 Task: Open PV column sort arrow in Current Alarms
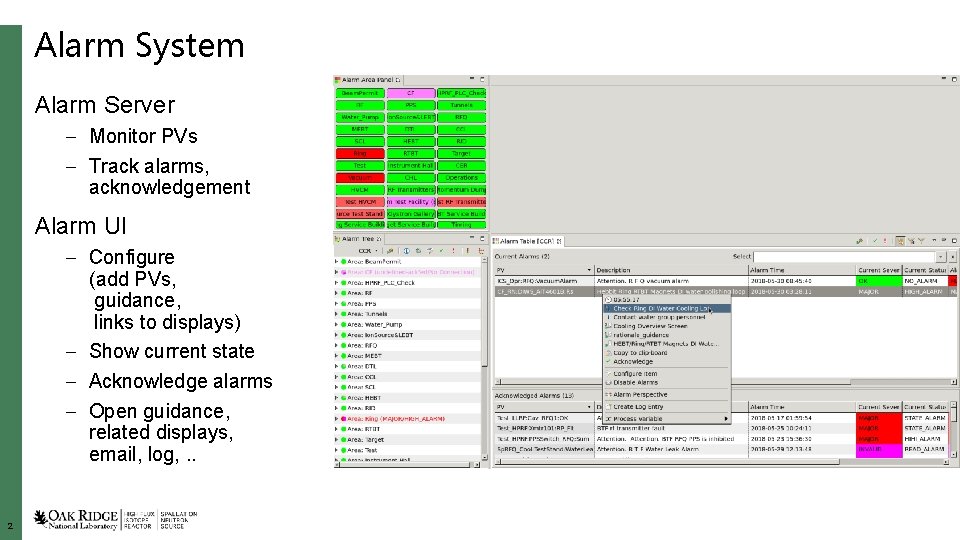(589, 270)
